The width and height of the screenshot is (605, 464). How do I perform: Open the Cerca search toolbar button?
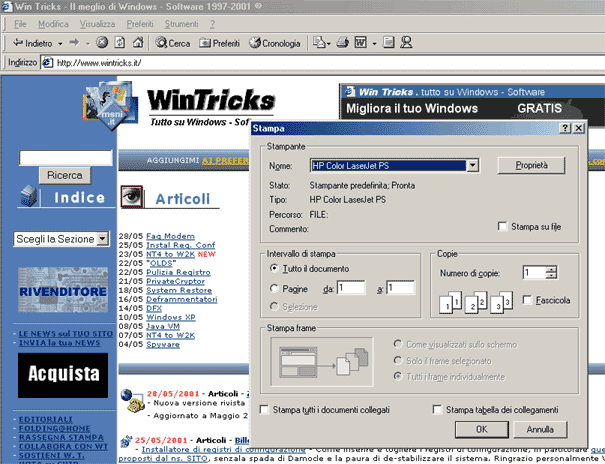172,43
